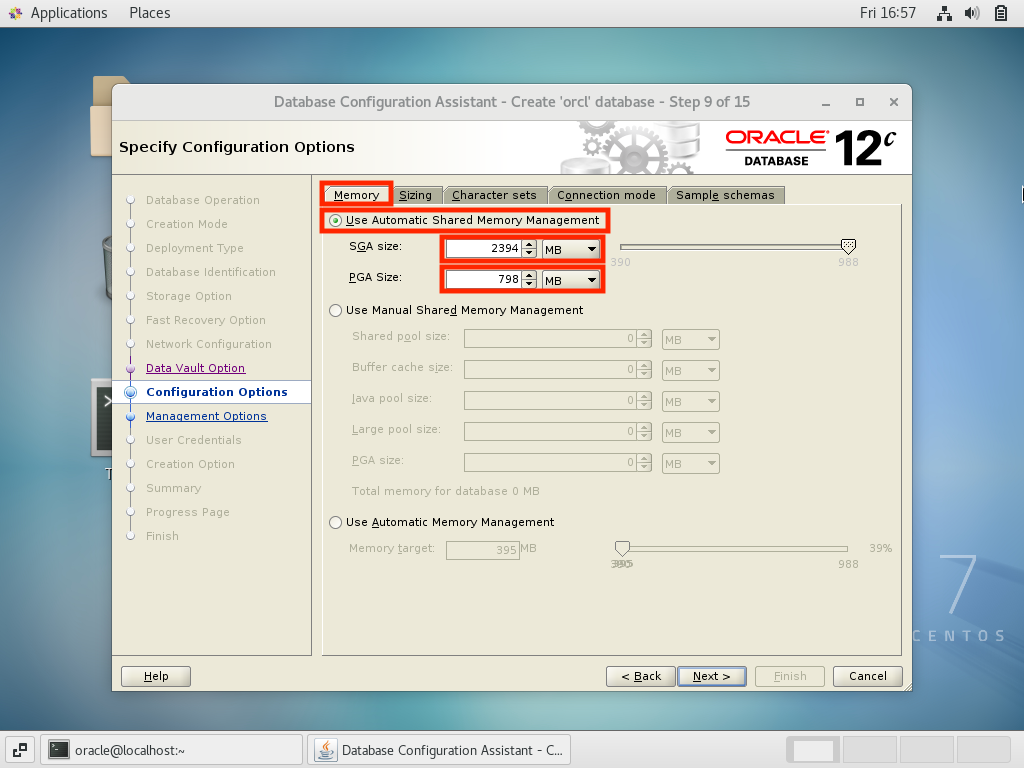This screenshot has height=768, width=1024.
Task: Click the Summary step label
Action: pos(173,488)
